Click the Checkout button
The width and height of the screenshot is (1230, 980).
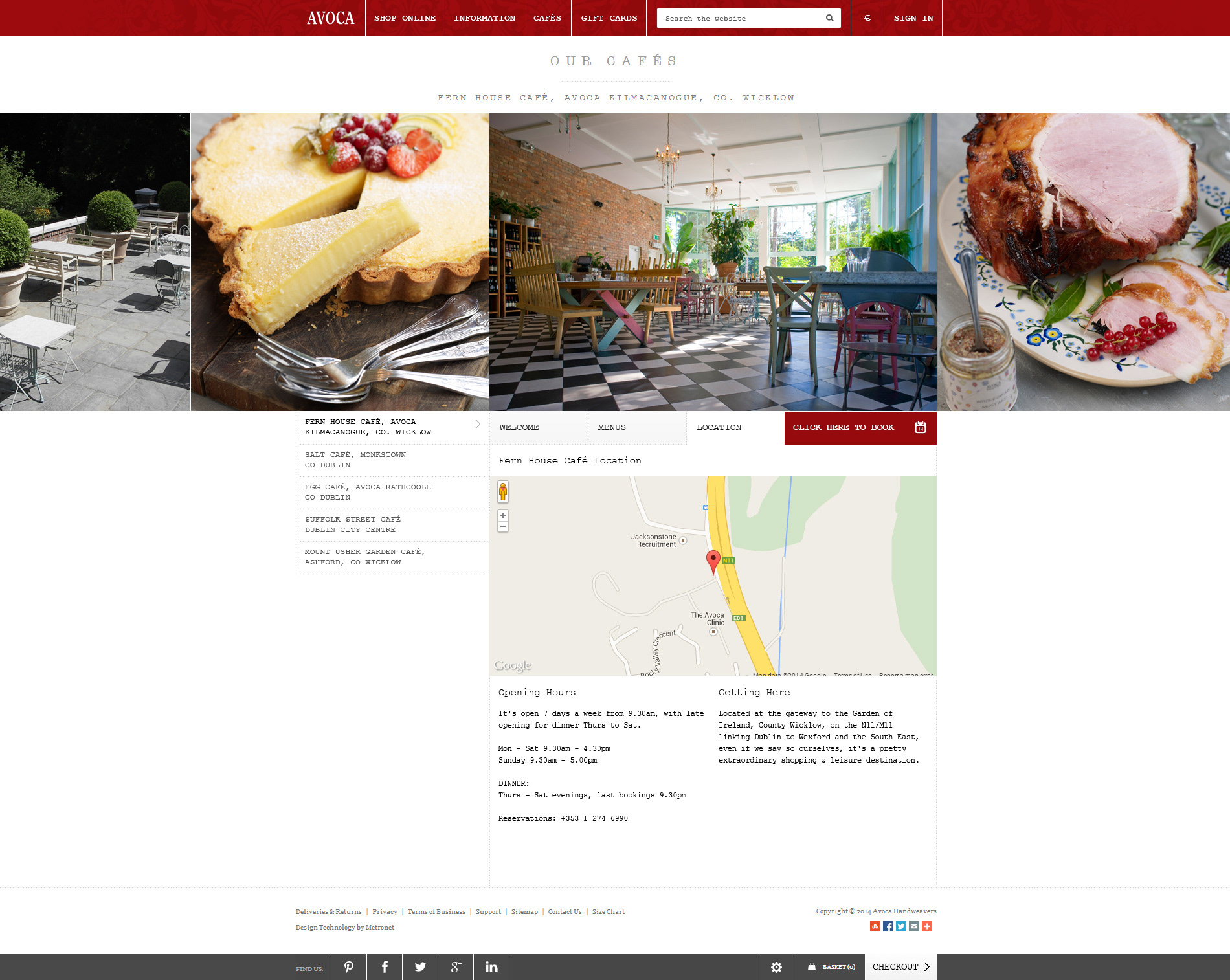point(901,967)
